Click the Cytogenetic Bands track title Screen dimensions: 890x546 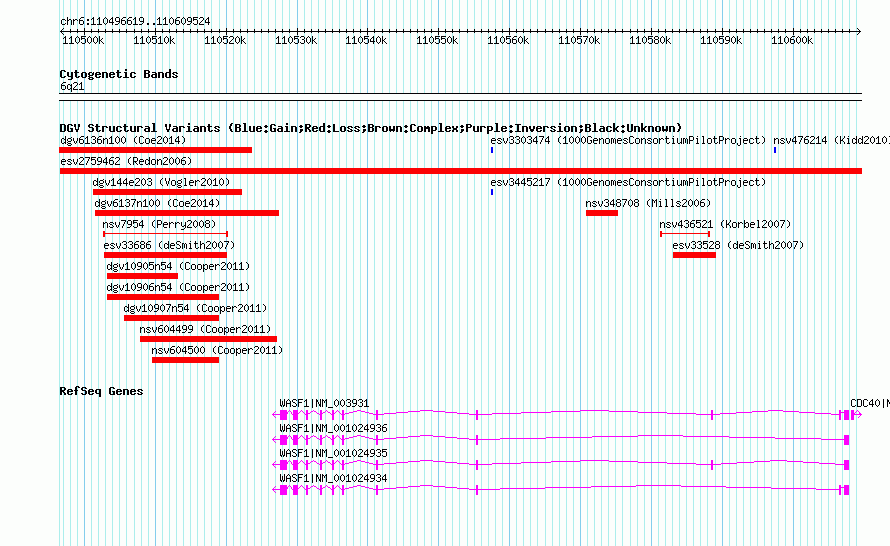[x=119, y=74]
